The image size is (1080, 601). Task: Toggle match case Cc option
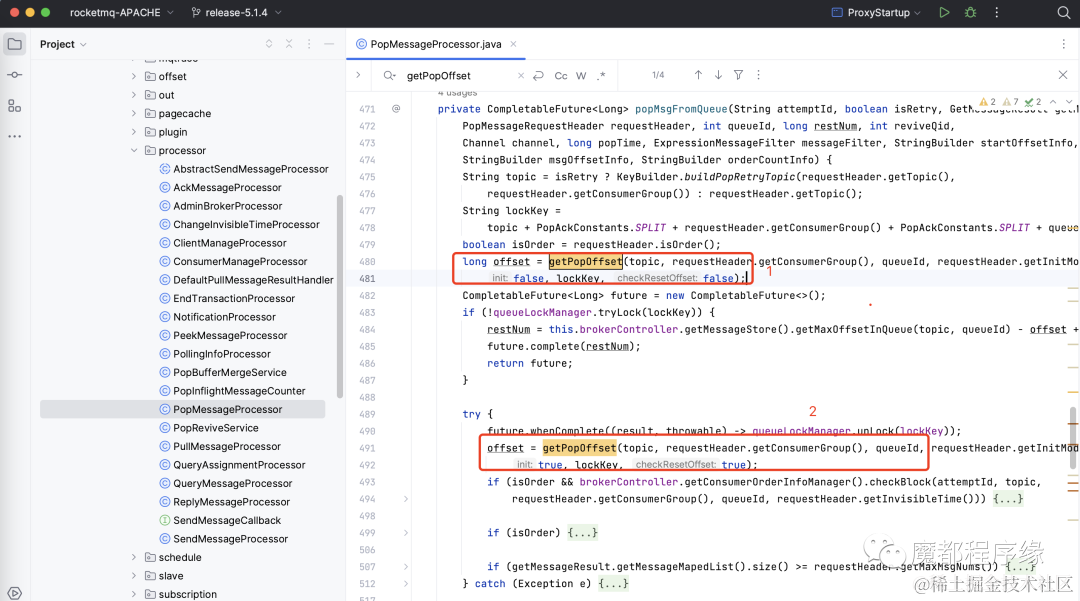561,76
